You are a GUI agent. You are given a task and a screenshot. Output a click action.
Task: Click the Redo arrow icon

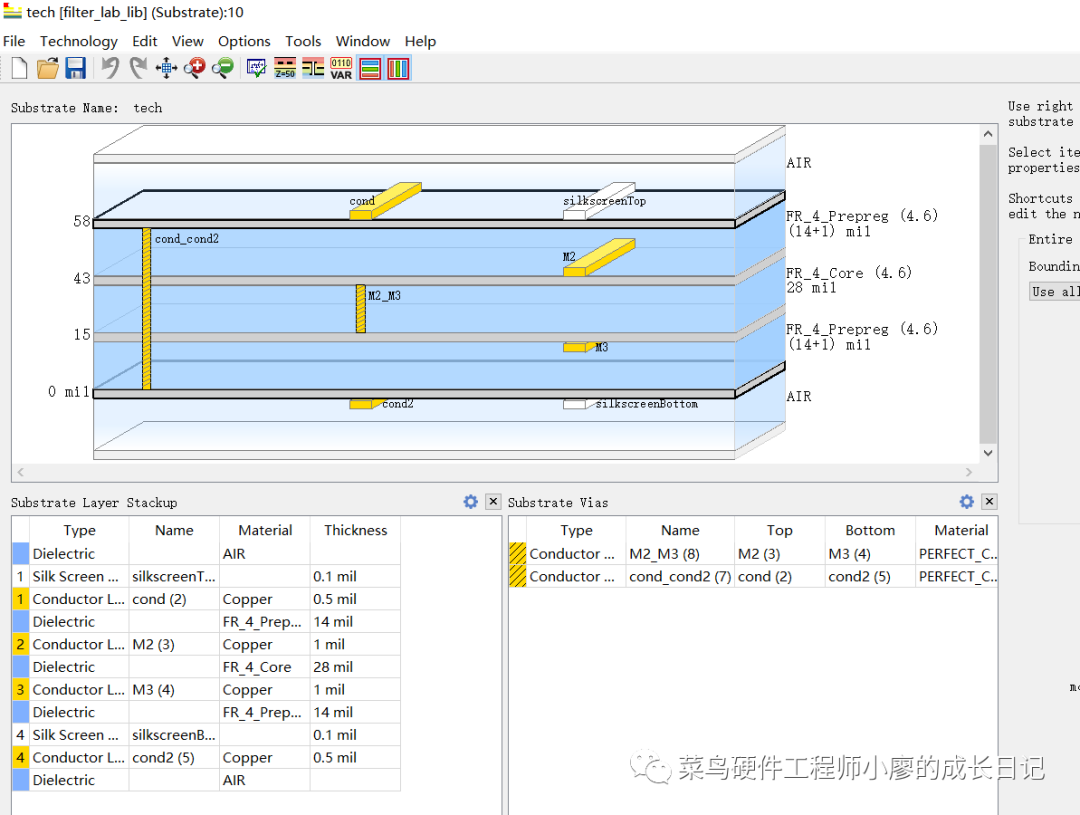pyautogui.click(x=138, y=68)
